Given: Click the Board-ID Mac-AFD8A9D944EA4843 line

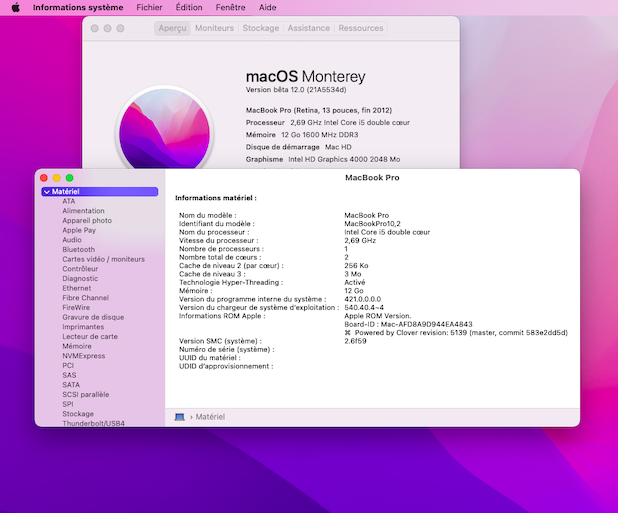Looking at the screenshot, I should coord(408,324).
